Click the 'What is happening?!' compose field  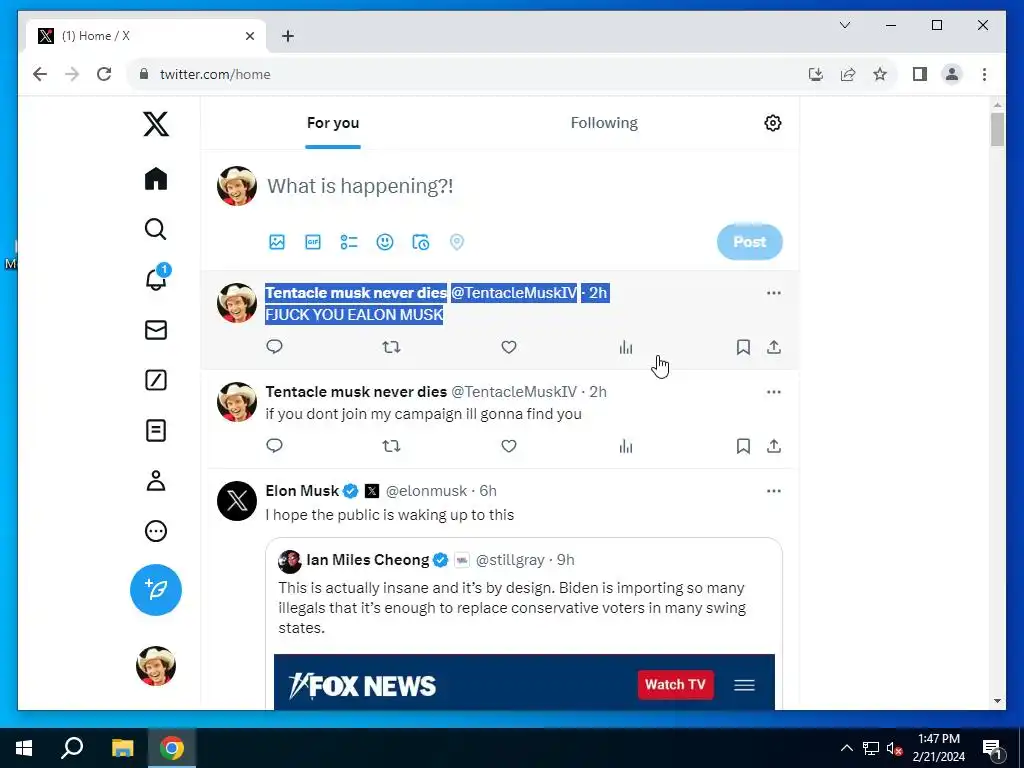coord(360,186)
